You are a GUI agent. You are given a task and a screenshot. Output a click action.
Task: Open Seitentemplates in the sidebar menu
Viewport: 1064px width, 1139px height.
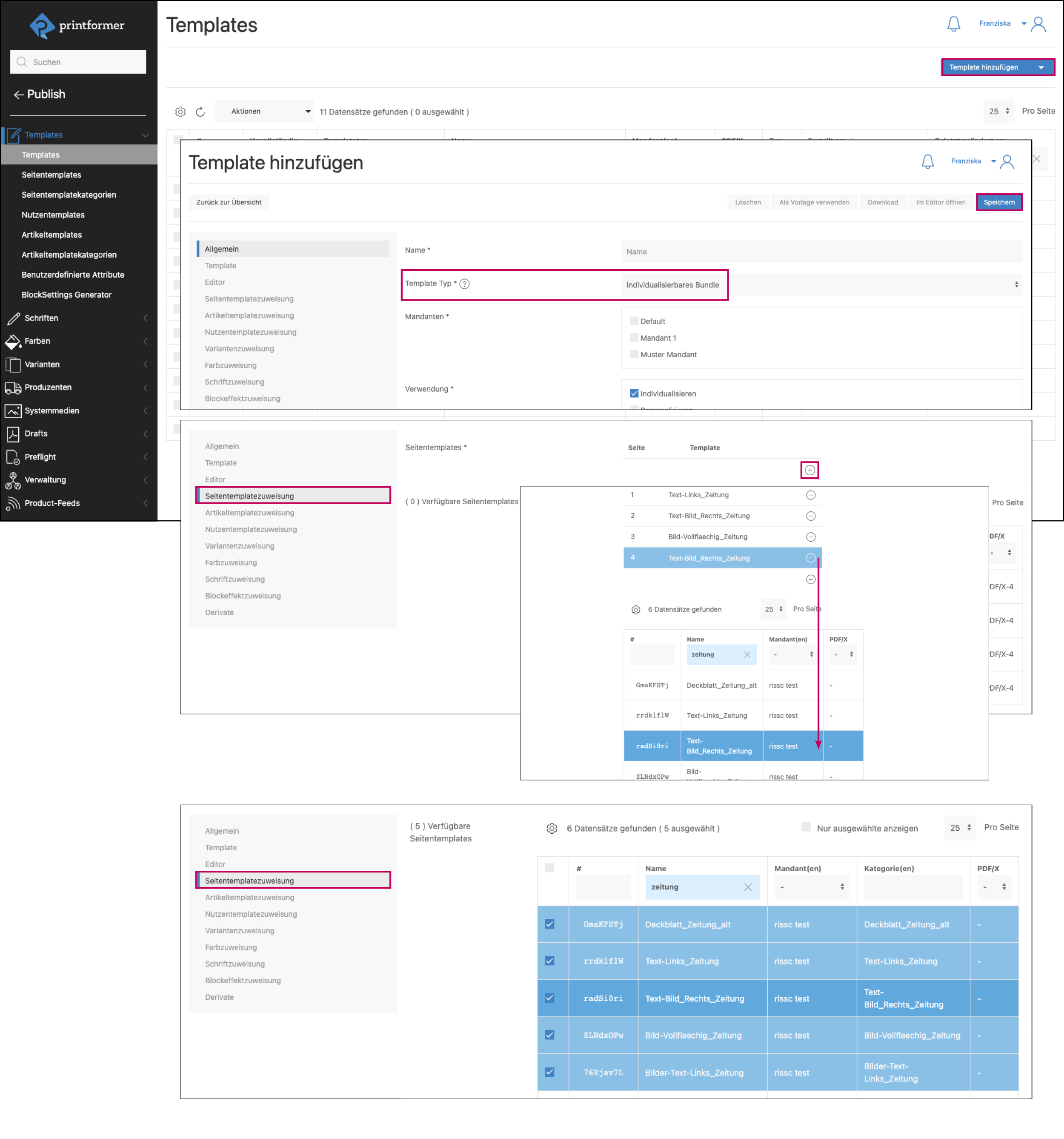(x=51, y=175)
